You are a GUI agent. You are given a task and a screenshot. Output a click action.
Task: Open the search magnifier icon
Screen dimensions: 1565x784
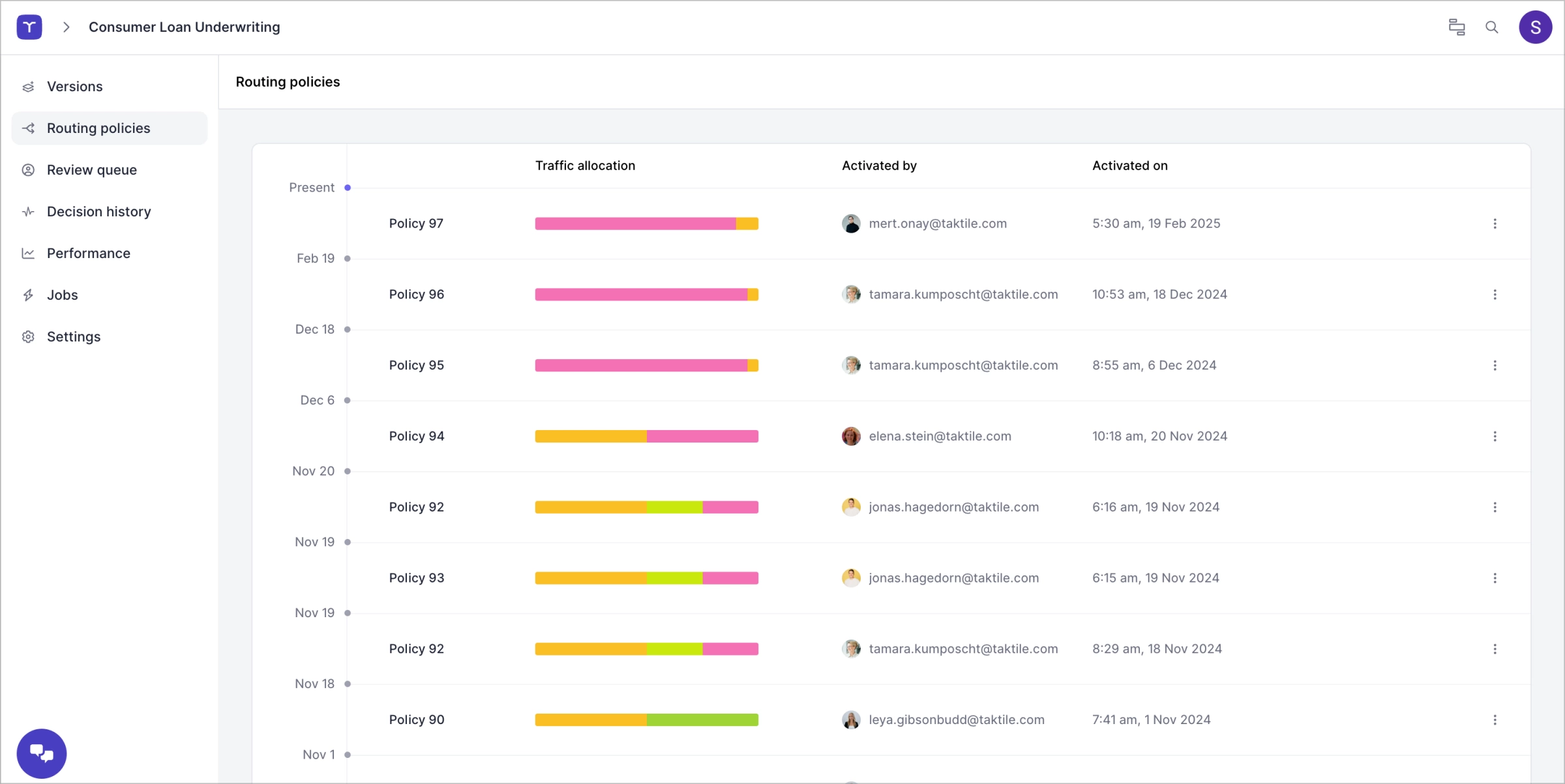click(x=1491, y=27)
